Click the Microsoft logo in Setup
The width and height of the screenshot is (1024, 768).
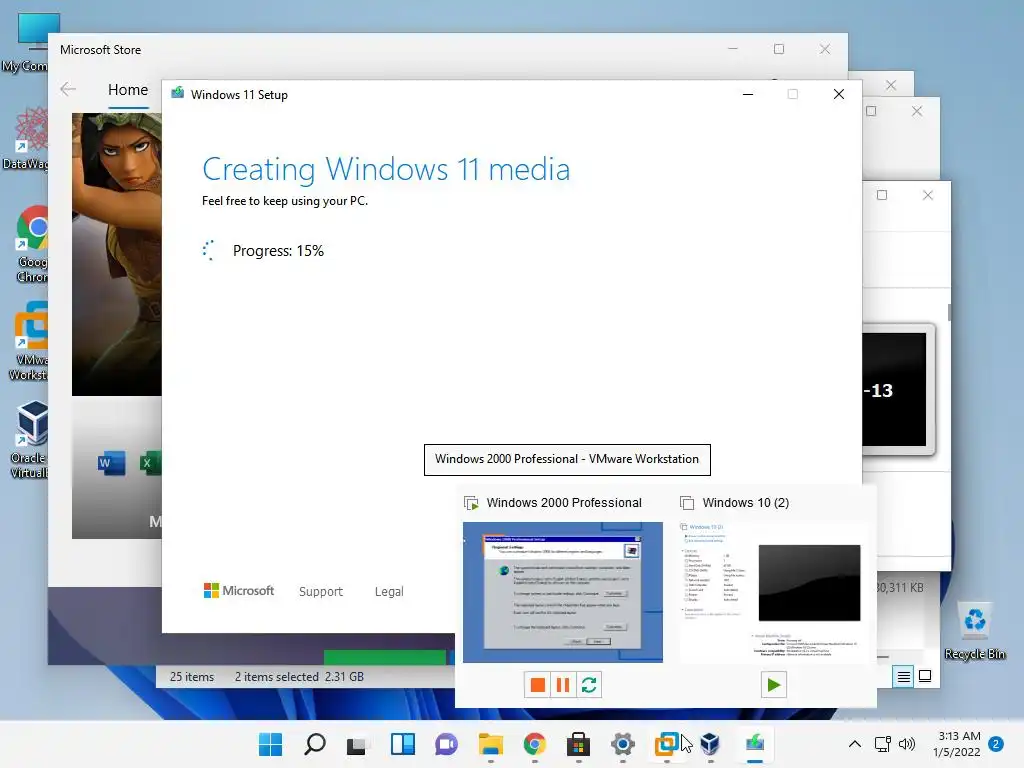click(x=239, y=591)
